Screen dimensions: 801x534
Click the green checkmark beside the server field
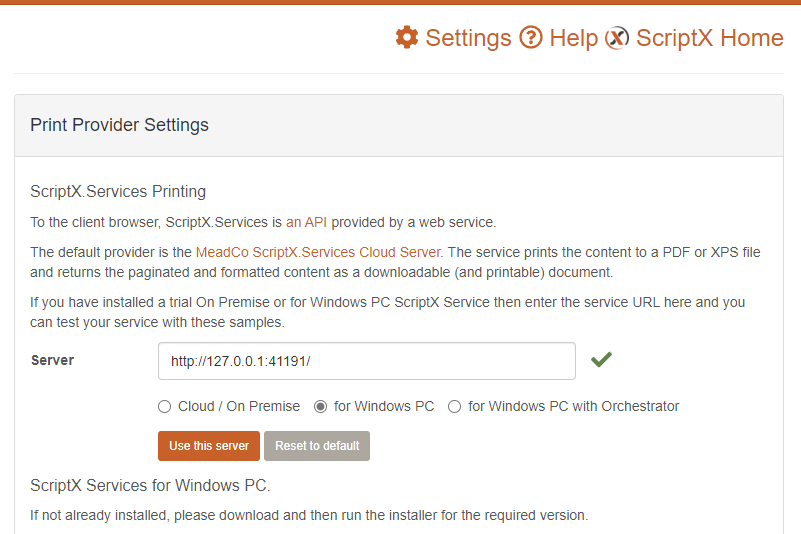[x=601, y=360]
